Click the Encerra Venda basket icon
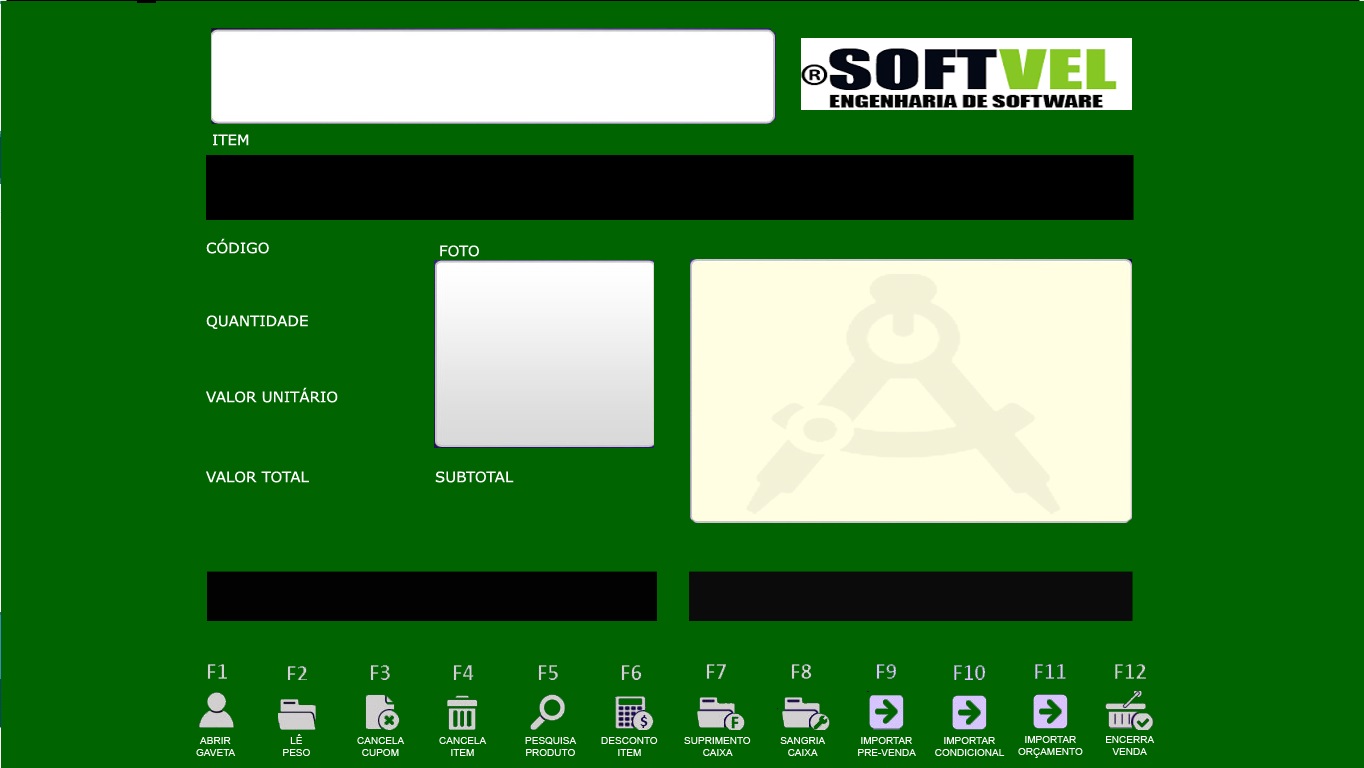This screenshot has width=1364, height=768. (1129, 711)
